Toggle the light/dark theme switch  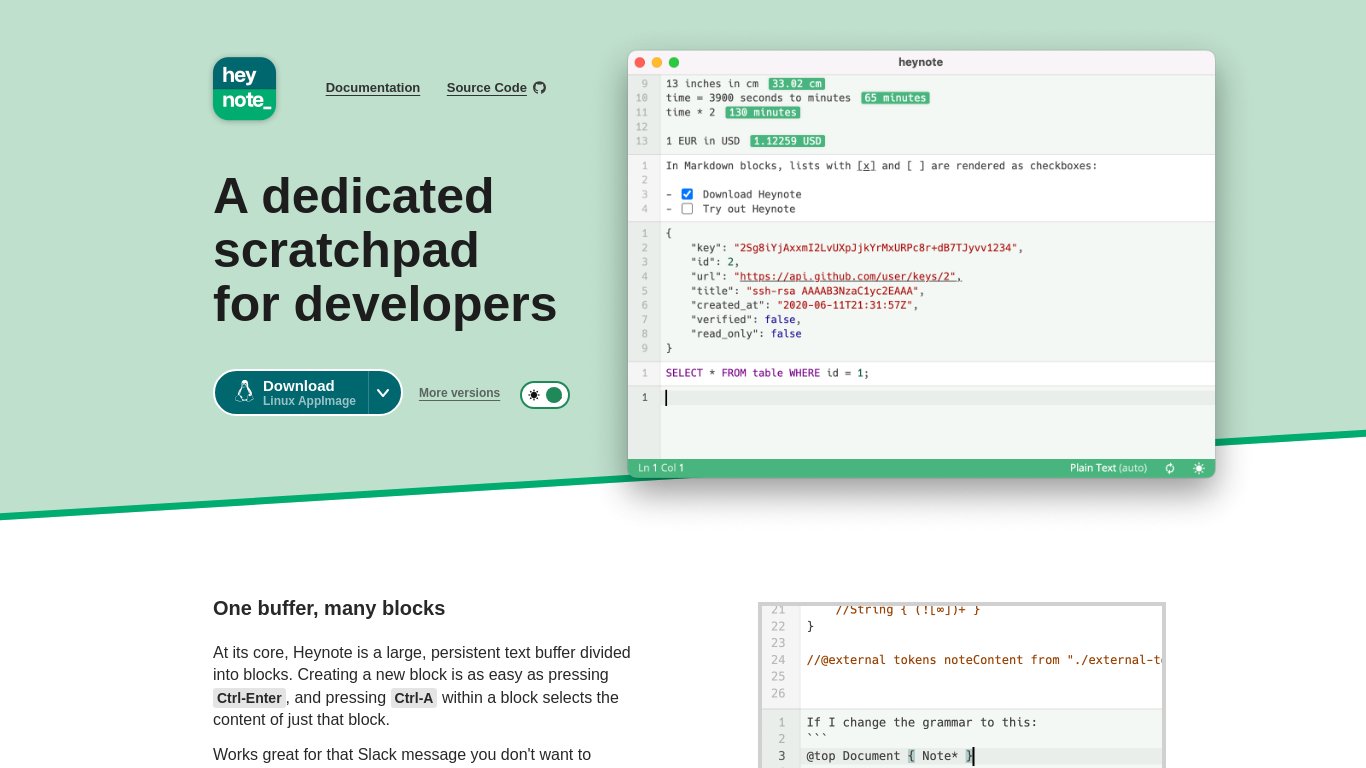pyautogui.click(x=545, y=395)
